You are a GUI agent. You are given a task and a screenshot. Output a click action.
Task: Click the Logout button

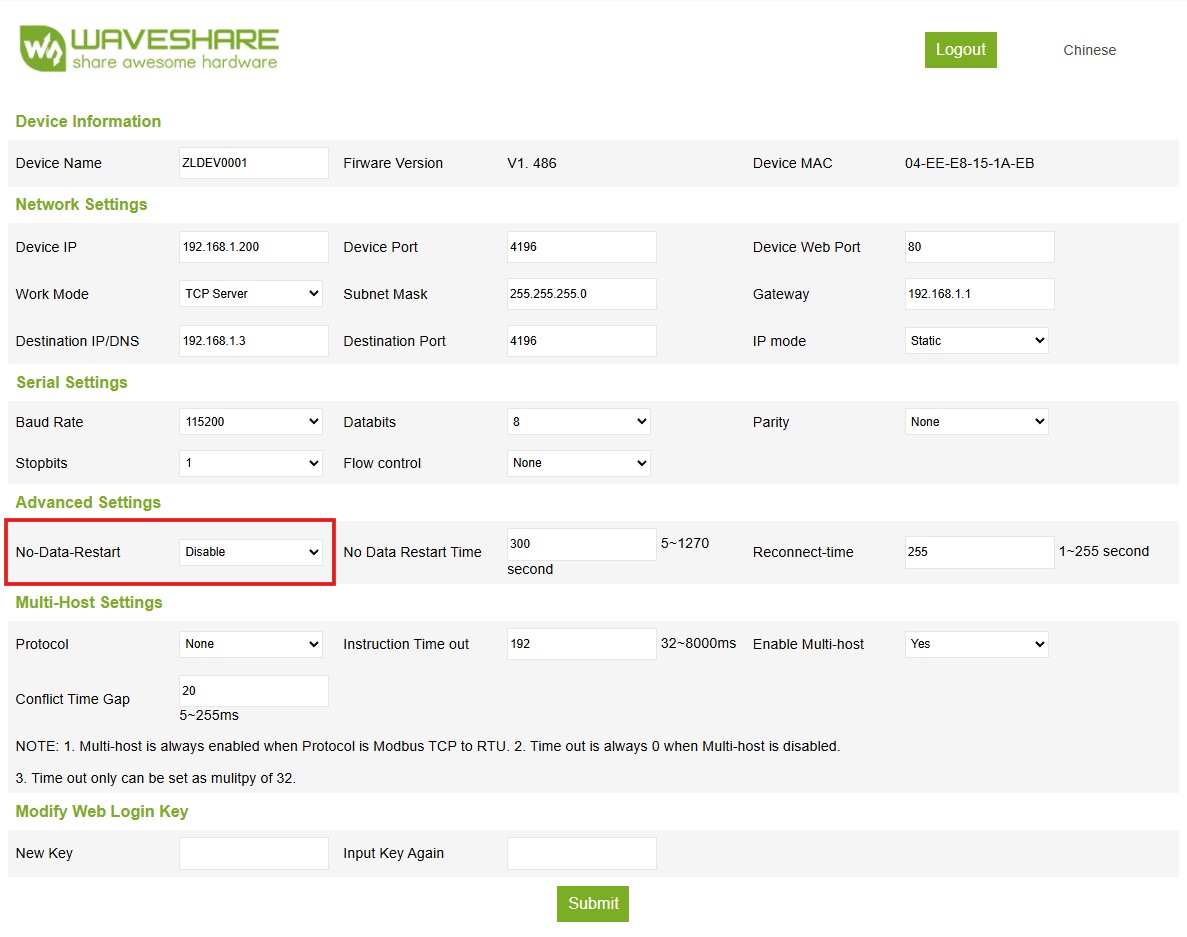[960, 49]
